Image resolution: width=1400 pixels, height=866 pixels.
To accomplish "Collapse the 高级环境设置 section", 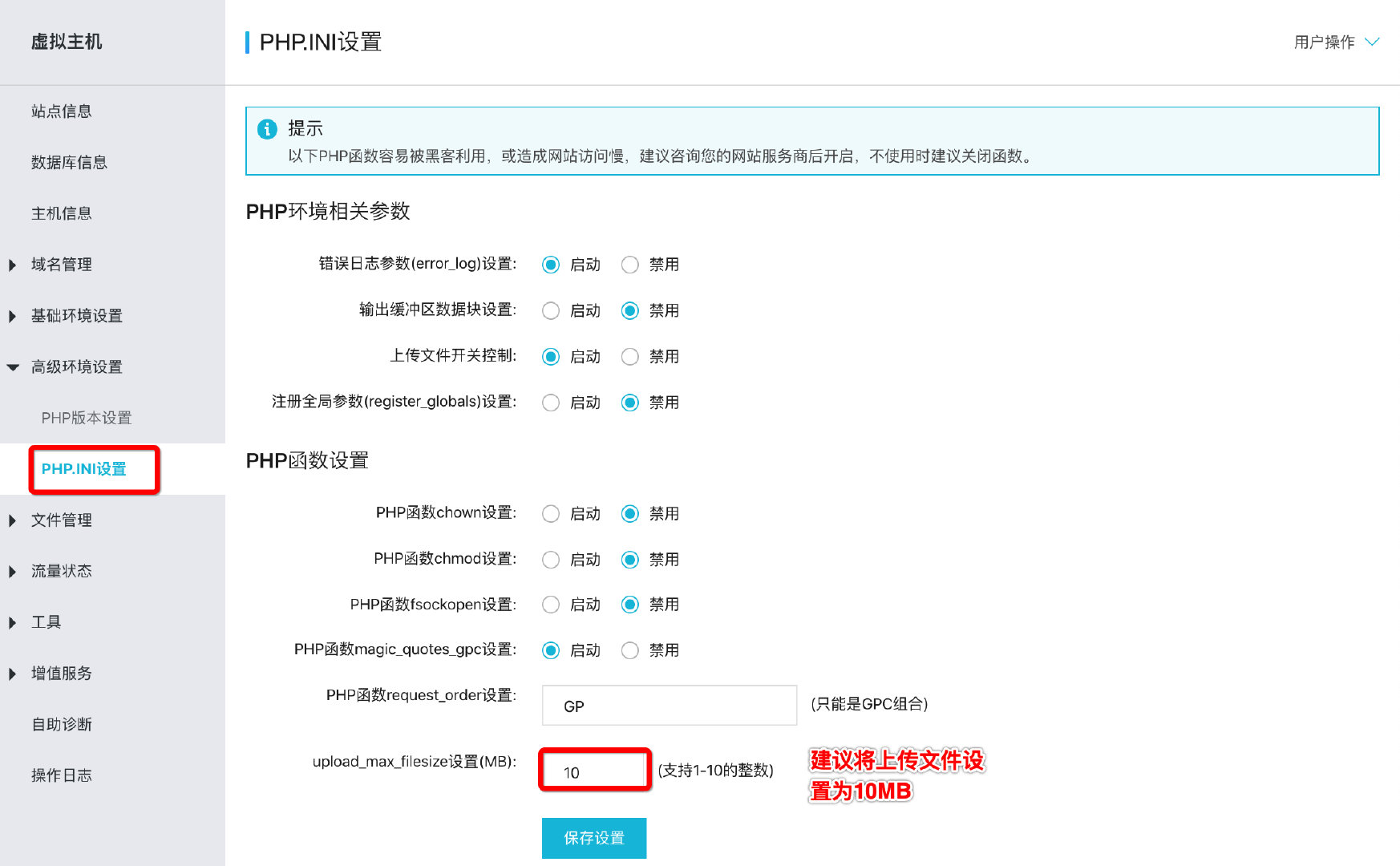I will [77, 366].
